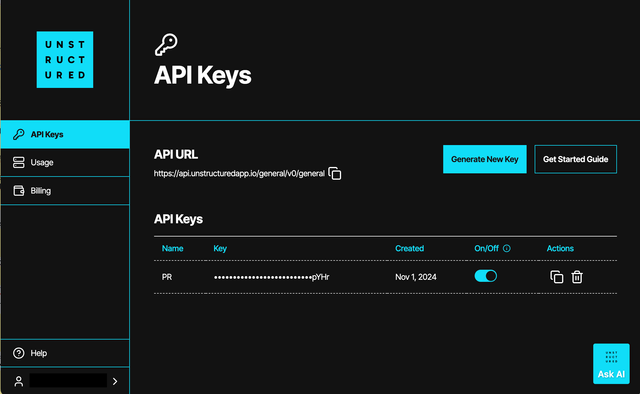Copy the PR key using copy icon
Viewport: 640px width, 394px height.
coord(557,277)
